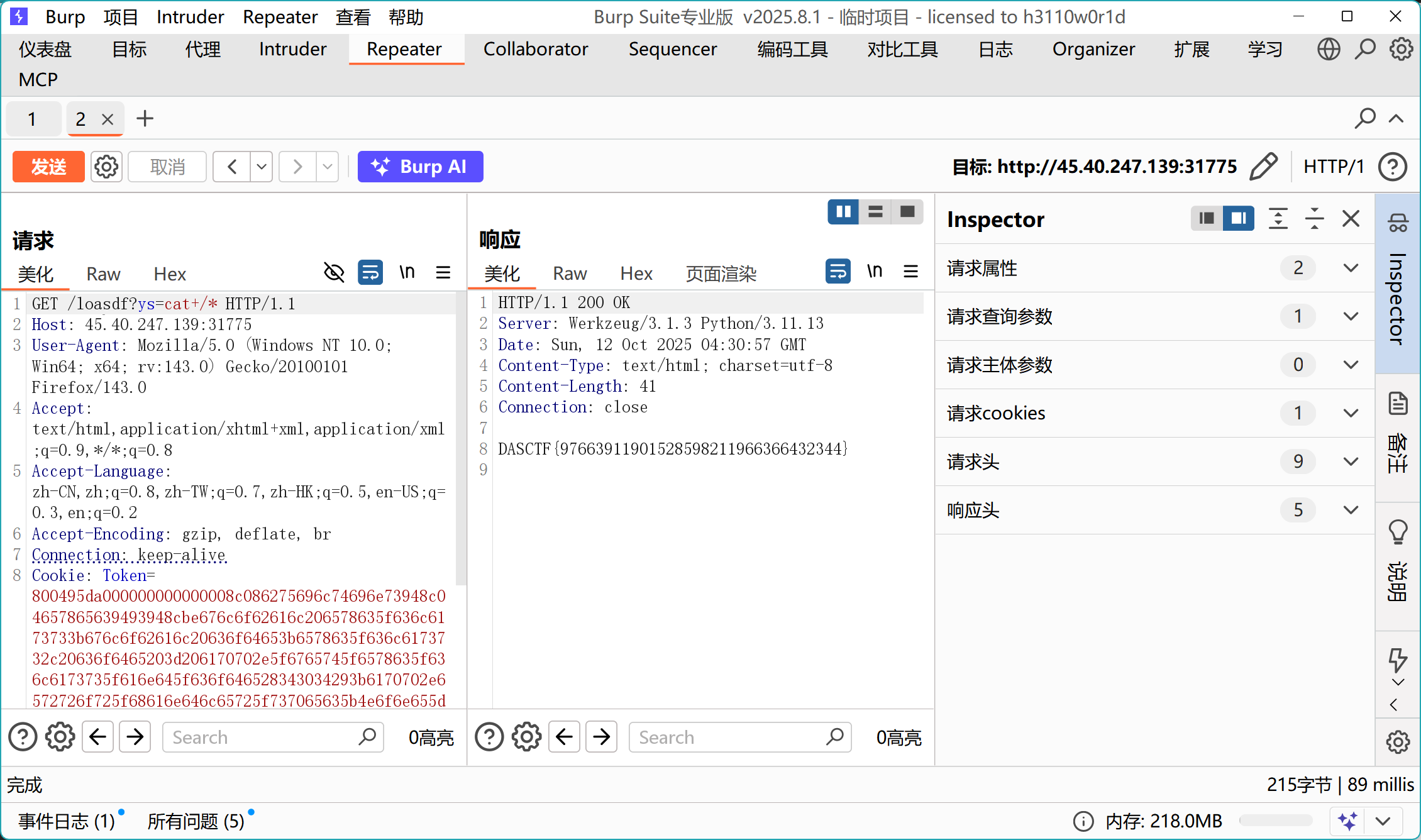Viewport: 1421px width, 840px height.
Task: Click the pencil icon to edit target
Action: coord(1264,167)
